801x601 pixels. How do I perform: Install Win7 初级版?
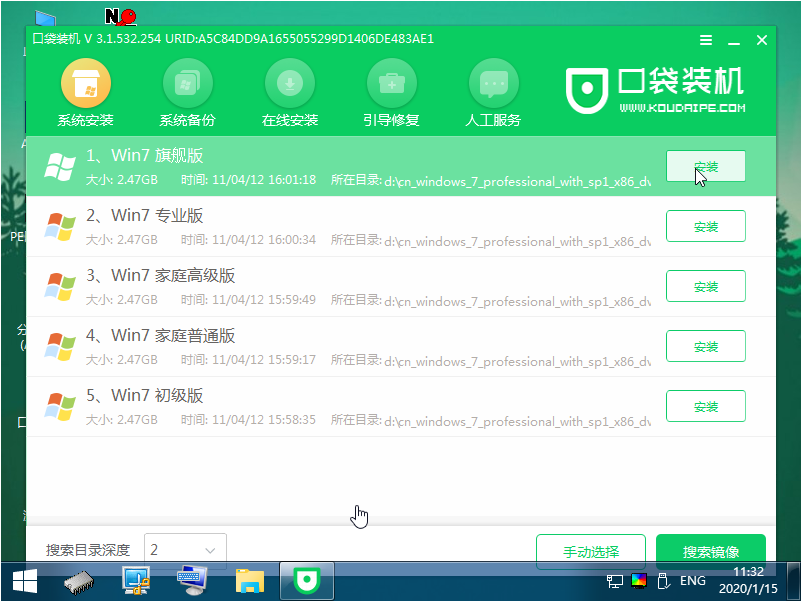coord(705,406)
